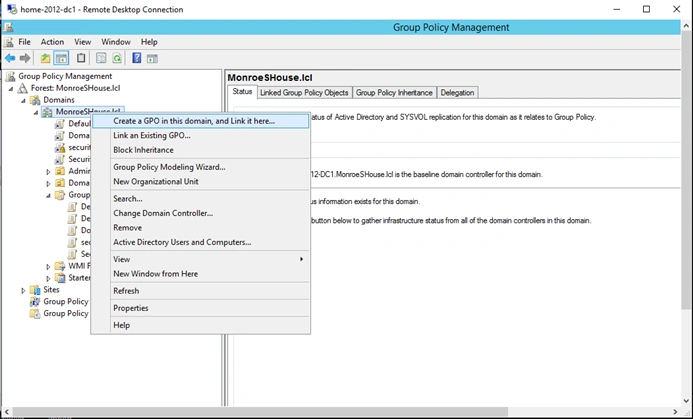
Task: Click the green Refresh toolbar icon
Action: pyautogui.click(x=117, y=58)
